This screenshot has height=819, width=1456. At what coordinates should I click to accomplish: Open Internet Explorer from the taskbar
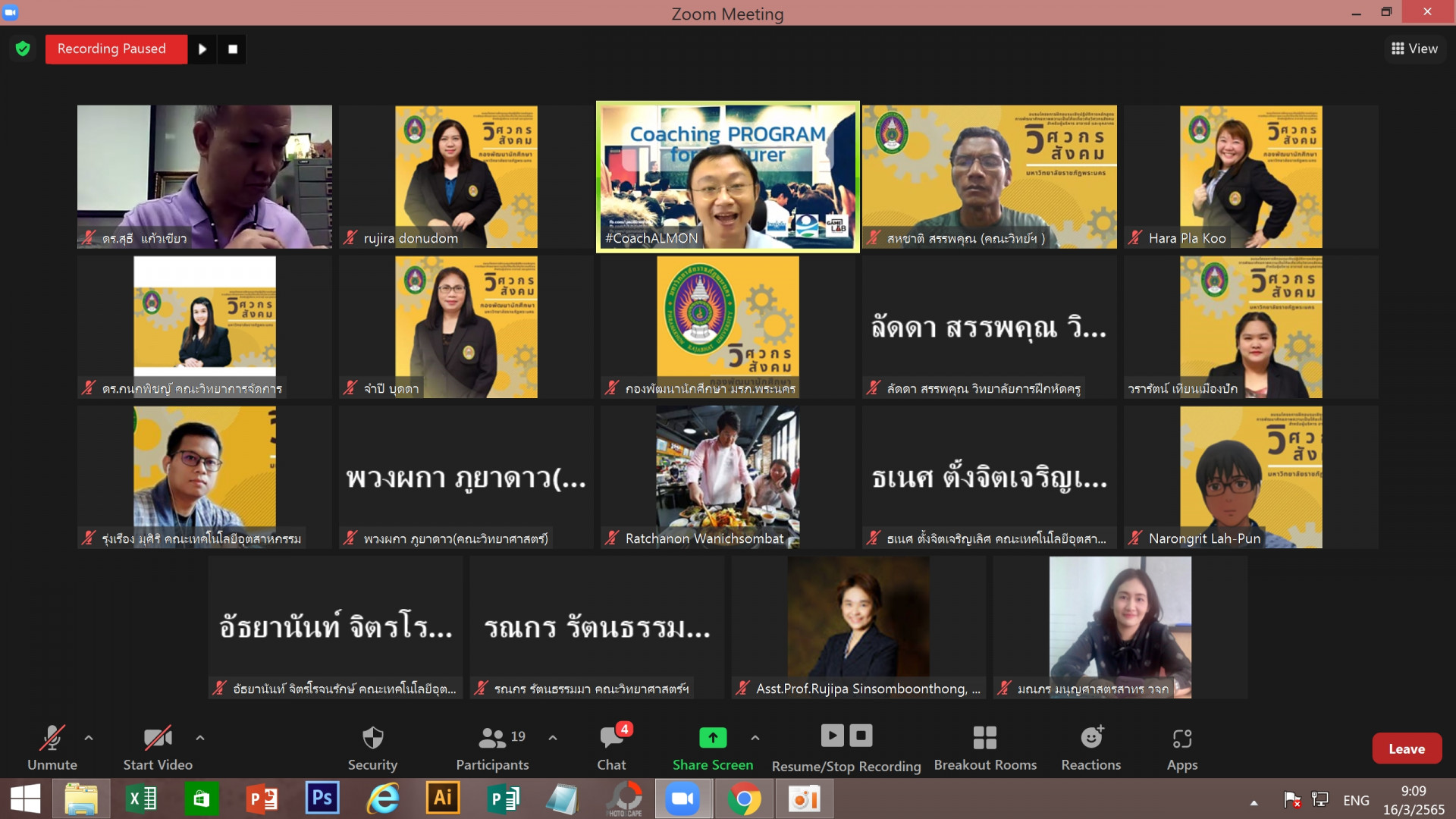(x=383, y=799)
